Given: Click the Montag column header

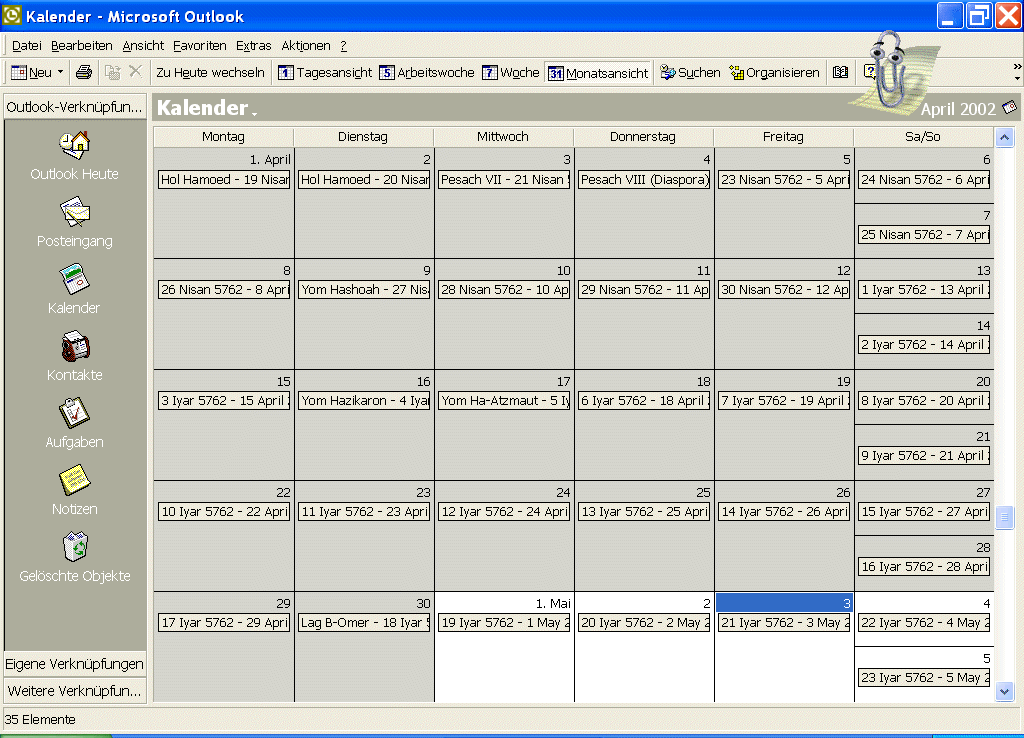Looking at the screenshot, I should pyautogui.click(x=223, y=136).
